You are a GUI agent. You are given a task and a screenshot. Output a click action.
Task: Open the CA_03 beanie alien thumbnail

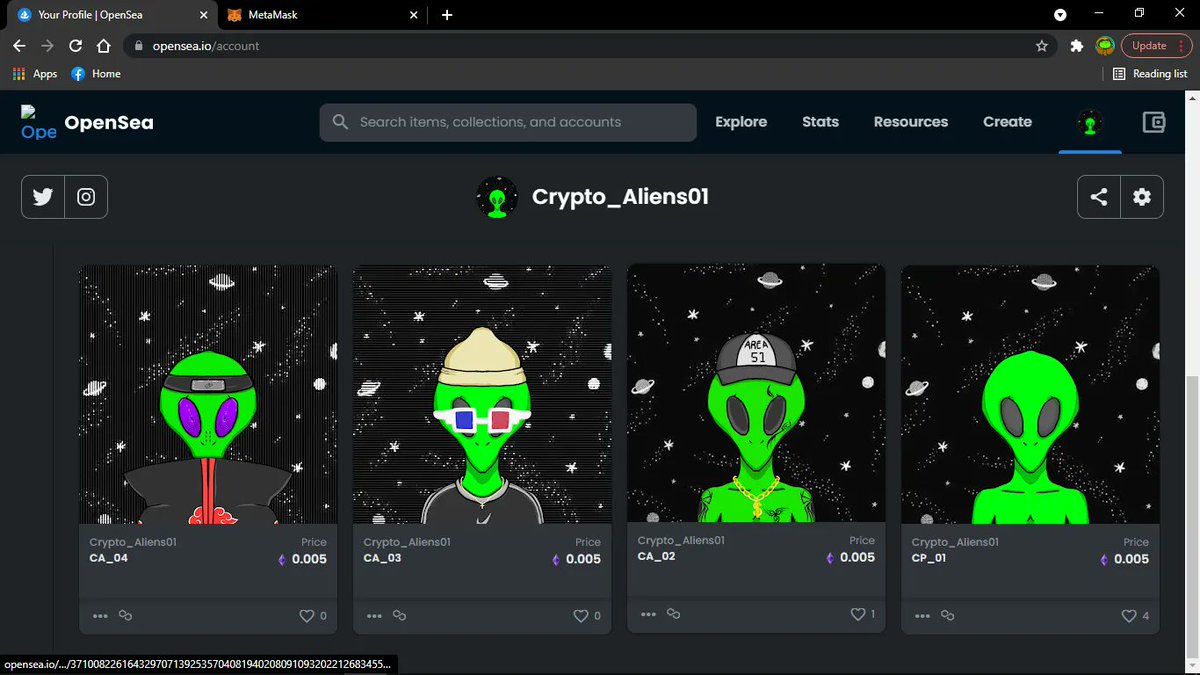tap(482, 394)
